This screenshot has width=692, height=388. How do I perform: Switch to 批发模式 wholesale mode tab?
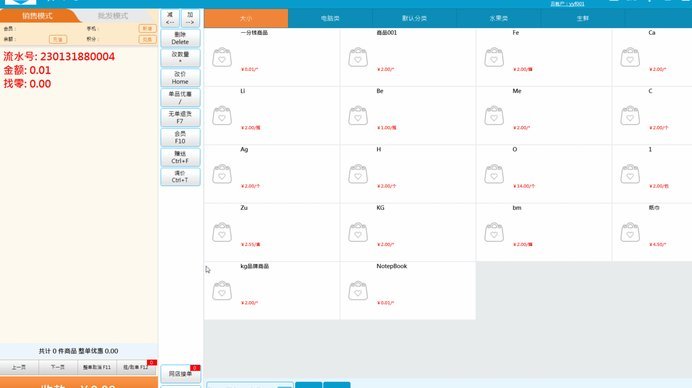[x=113, y=16]
